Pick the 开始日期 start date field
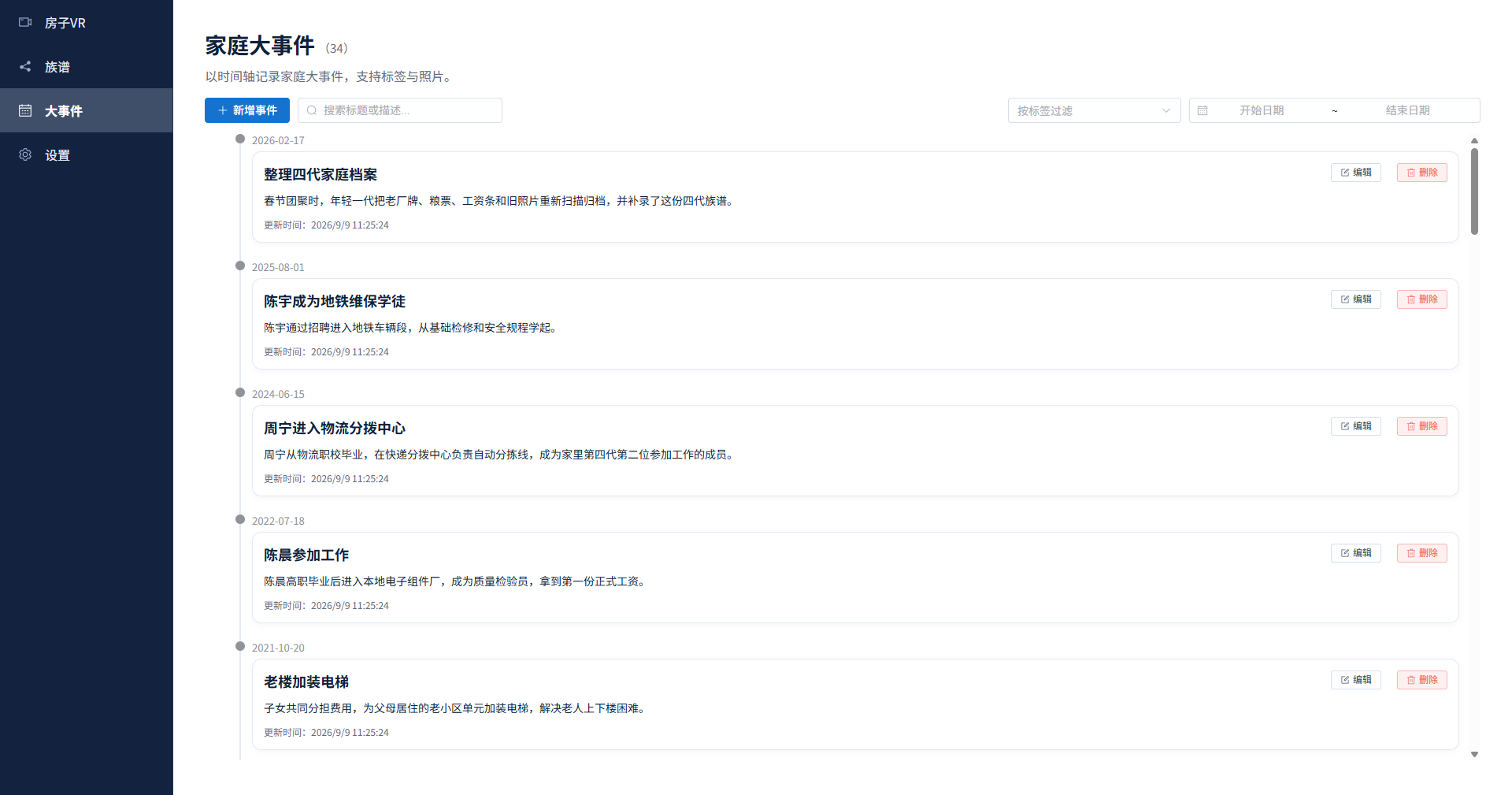 coord(1262,110)
